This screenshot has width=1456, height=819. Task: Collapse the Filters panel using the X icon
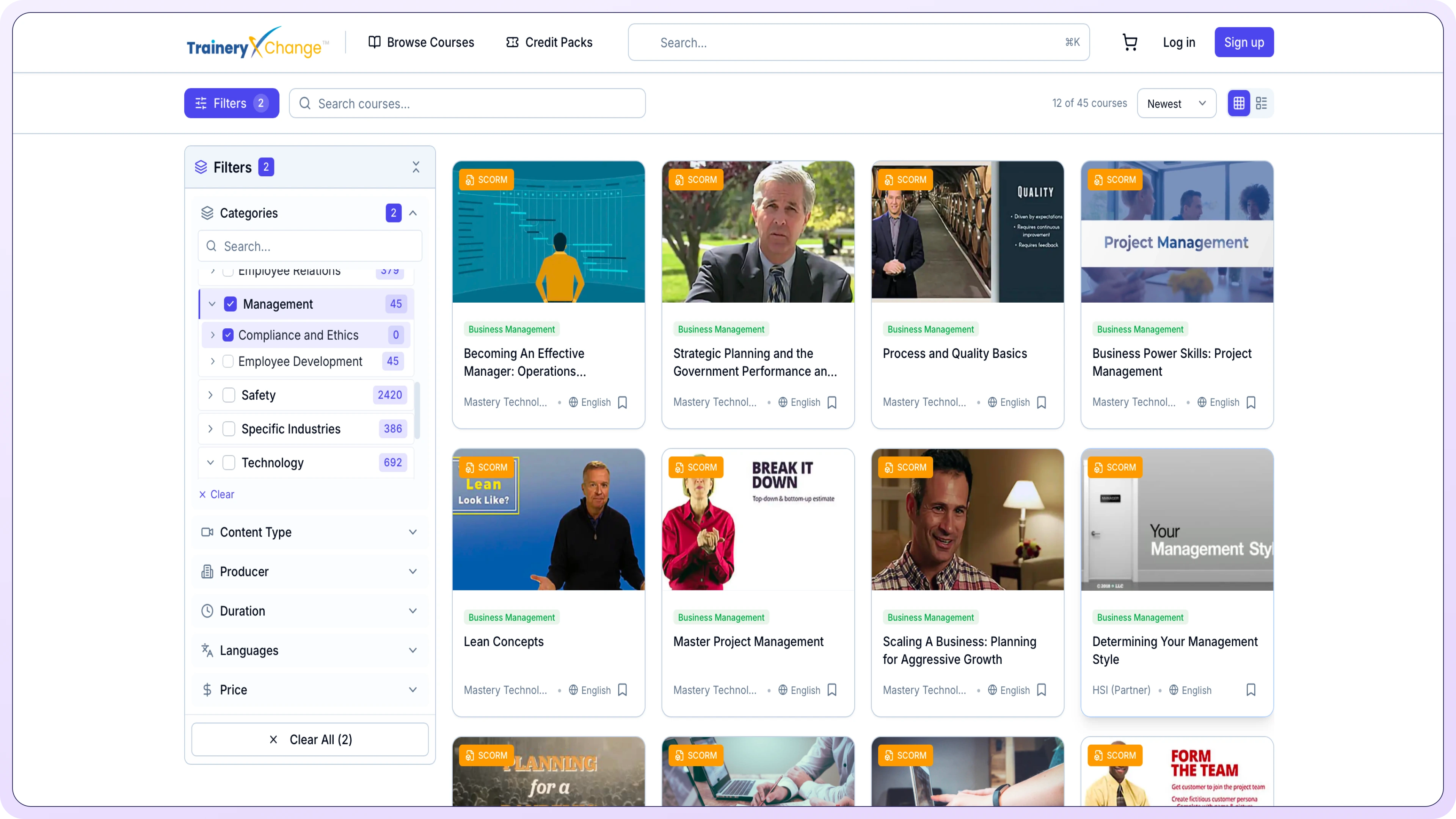click(x=416, y=167)
